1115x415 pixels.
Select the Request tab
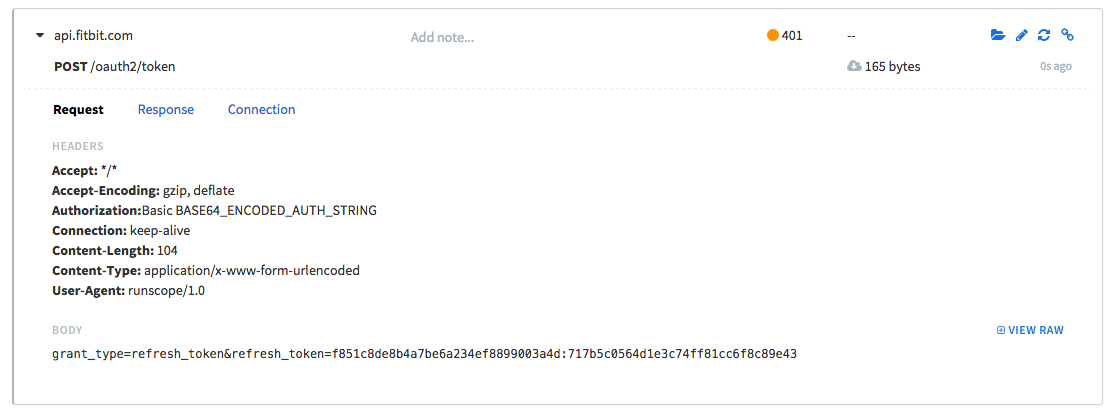[x=78, y=109]
